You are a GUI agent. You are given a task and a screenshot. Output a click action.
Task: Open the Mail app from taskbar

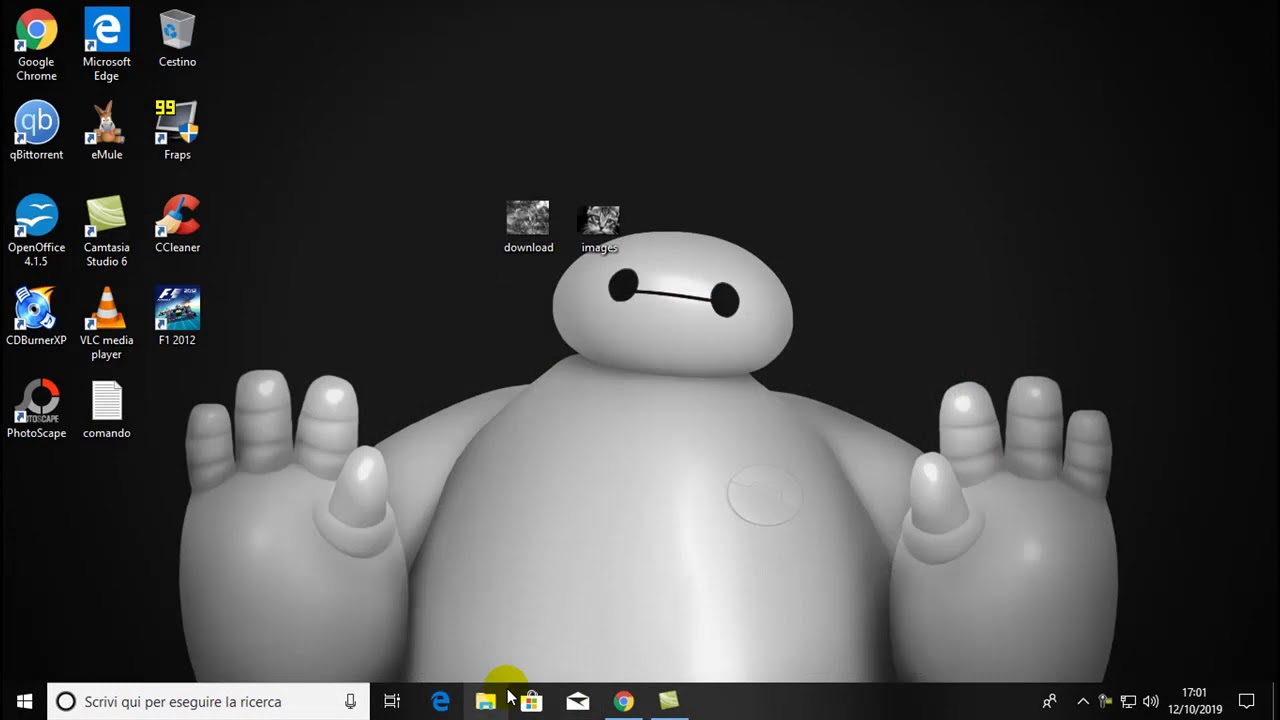tap(578, 701)
